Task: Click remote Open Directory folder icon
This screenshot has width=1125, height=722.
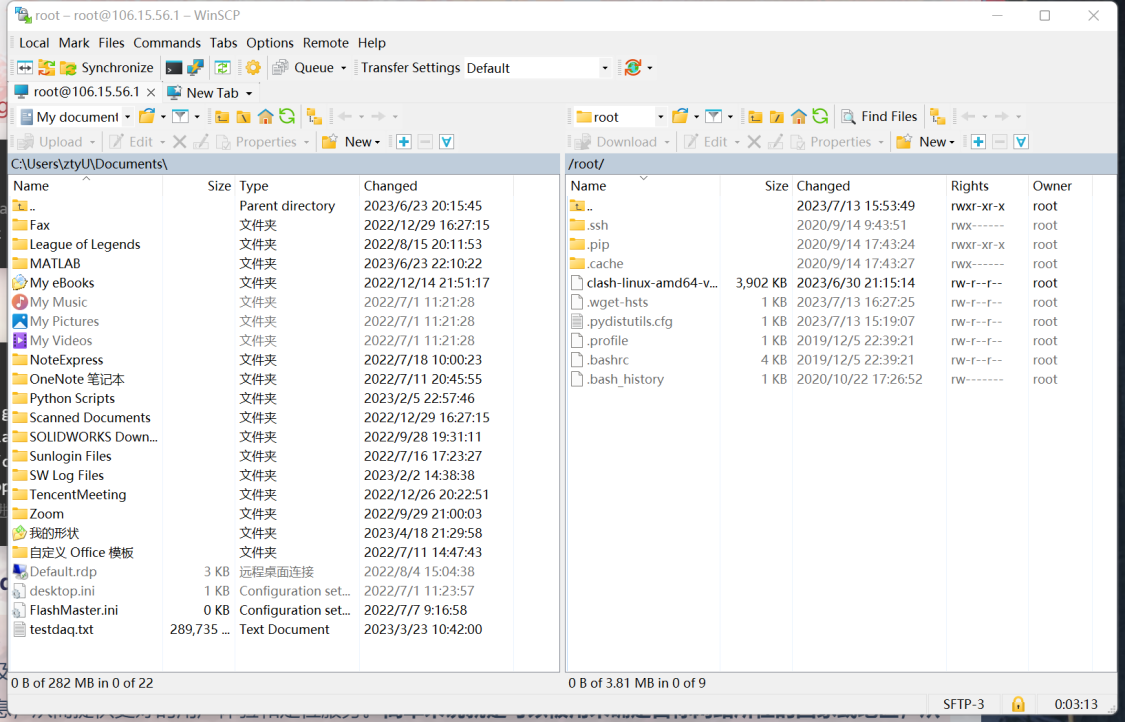Action: [680, 116]
